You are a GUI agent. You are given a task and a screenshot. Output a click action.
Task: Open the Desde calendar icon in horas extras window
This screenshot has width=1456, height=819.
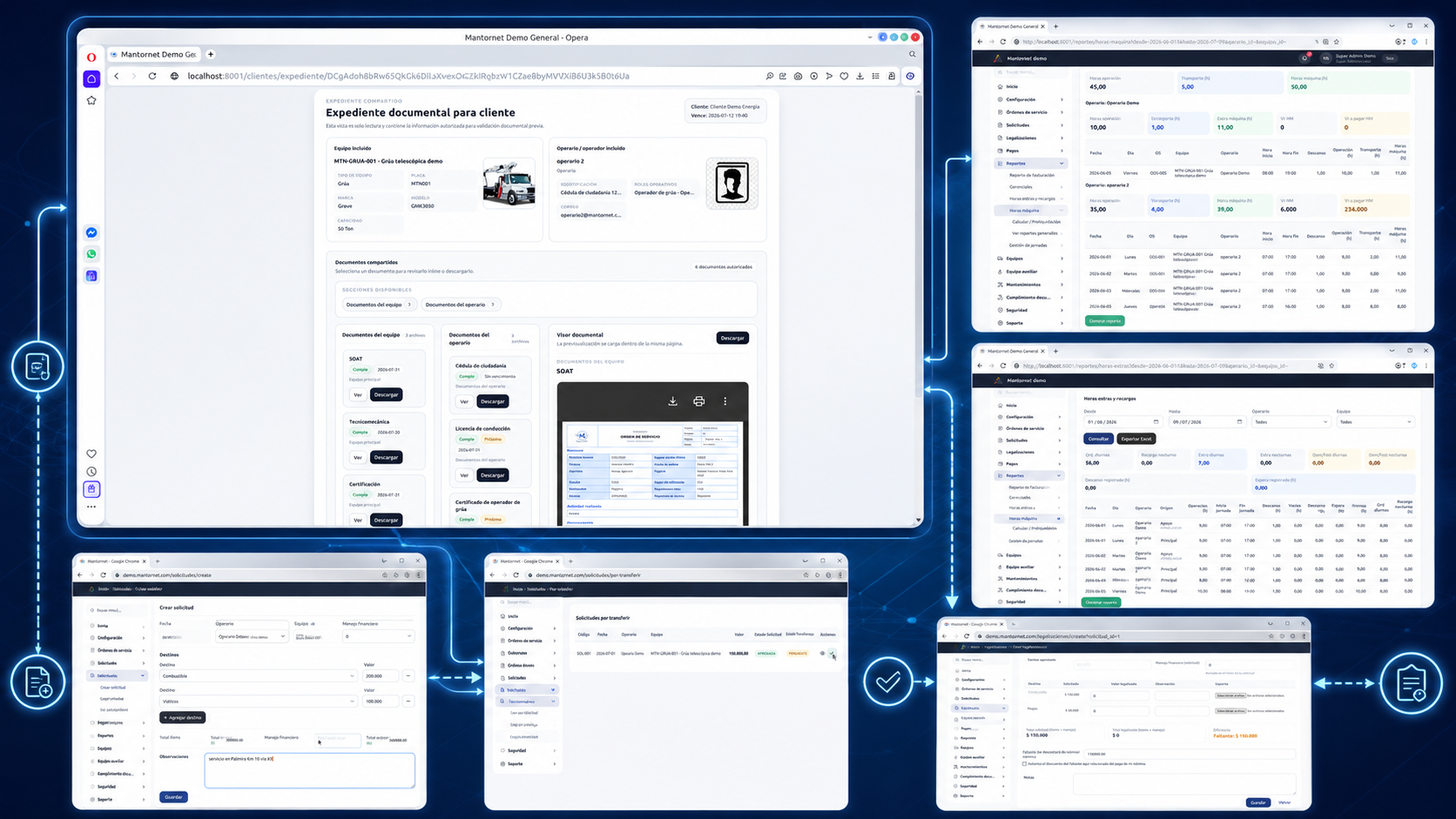(1156, 422)
